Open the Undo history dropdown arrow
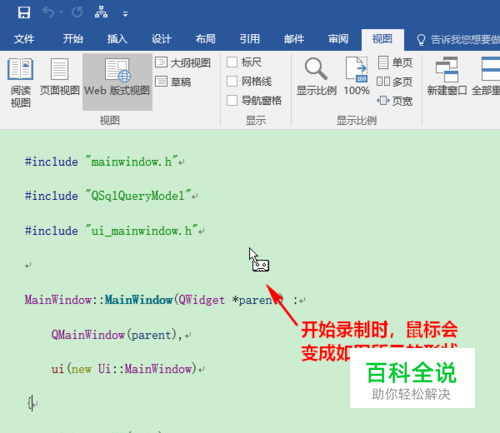The height and width of the screenshot is (433, 500). click(61, 13)
